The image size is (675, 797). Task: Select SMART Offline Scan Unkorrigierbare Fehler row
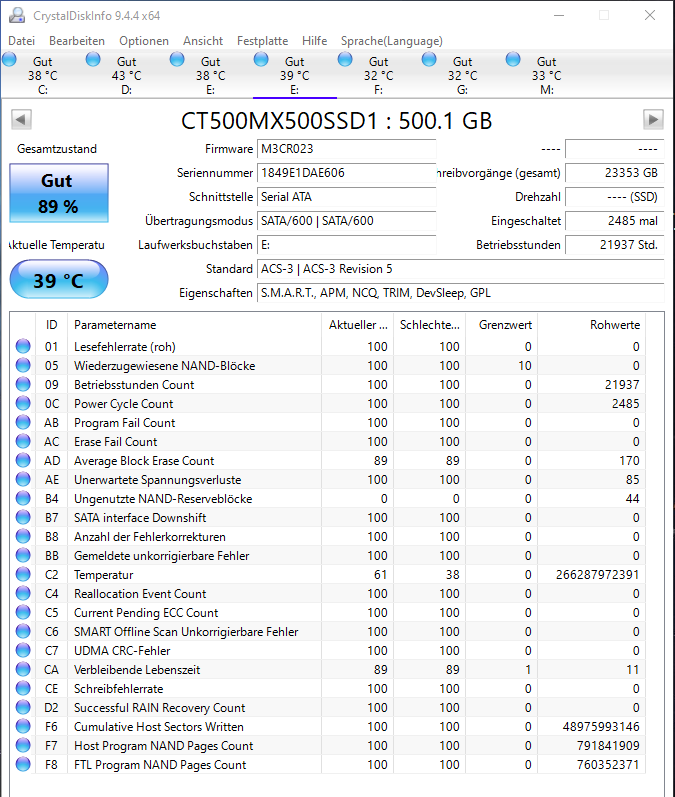click(x=328, y=631)
